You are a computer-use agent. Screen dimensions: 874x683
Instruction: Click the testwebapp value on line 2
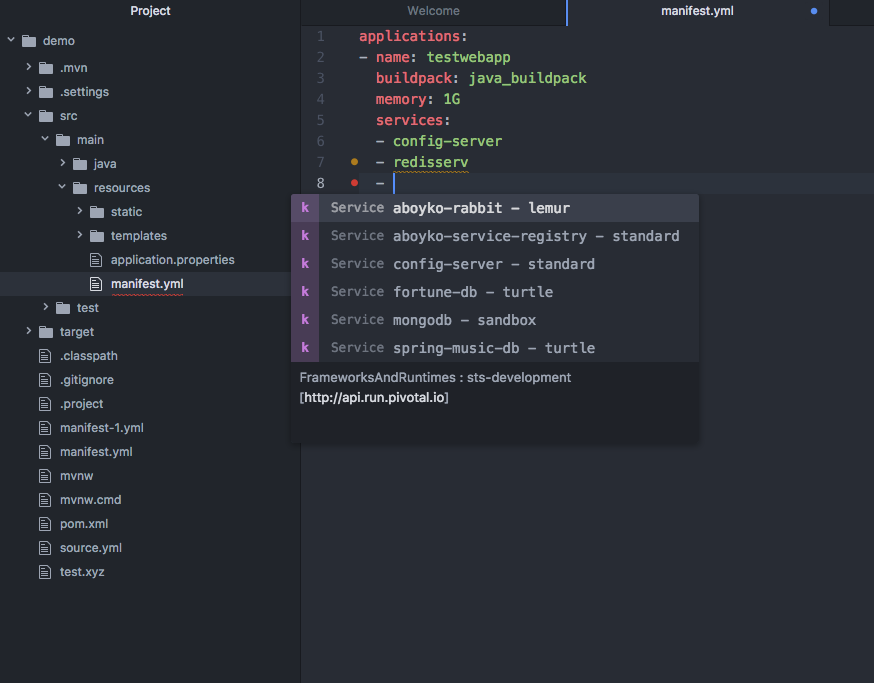(468, 57)
